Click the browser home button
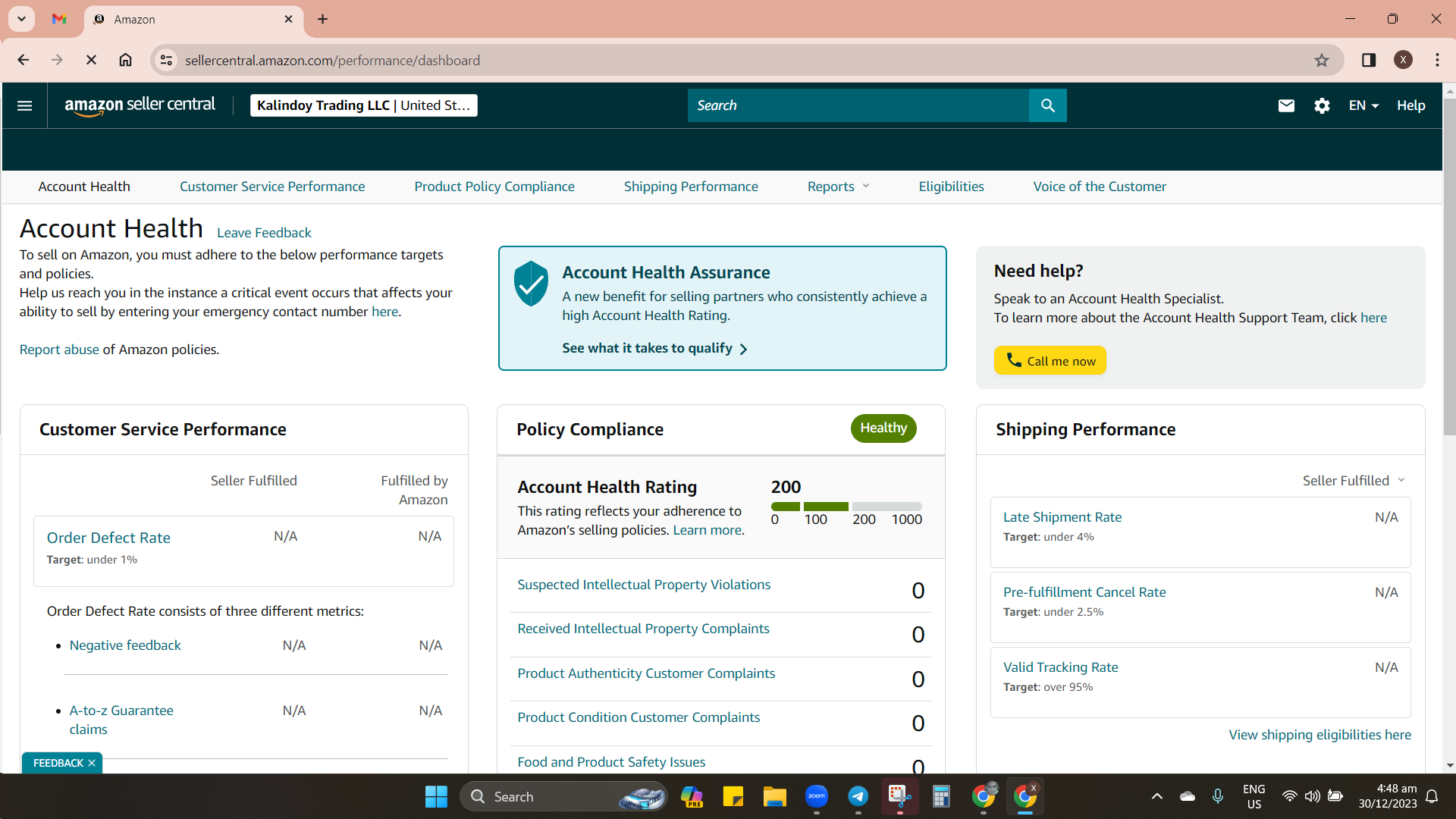1456x819 pixels. [126, 60]
